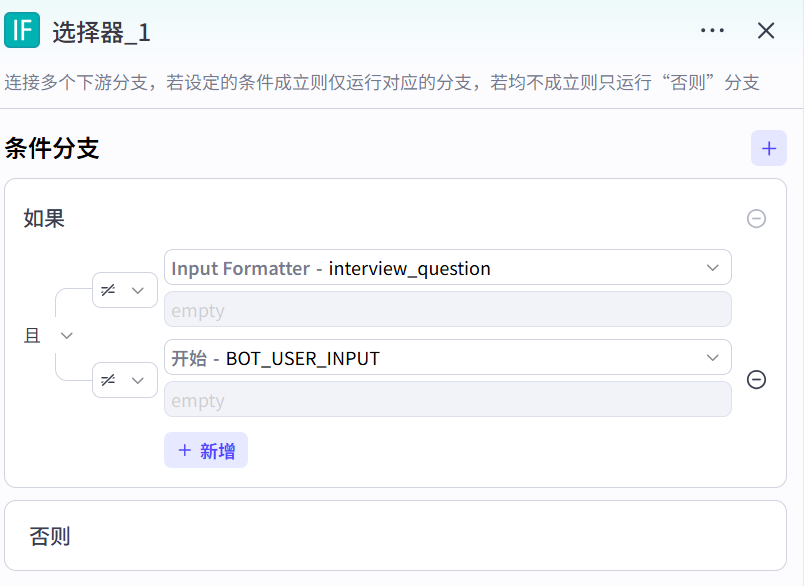This screenshot has height=586, width=804.
Task: Open the three-dot more options menu
Action: pyautogui.click(x=712, y=31)
